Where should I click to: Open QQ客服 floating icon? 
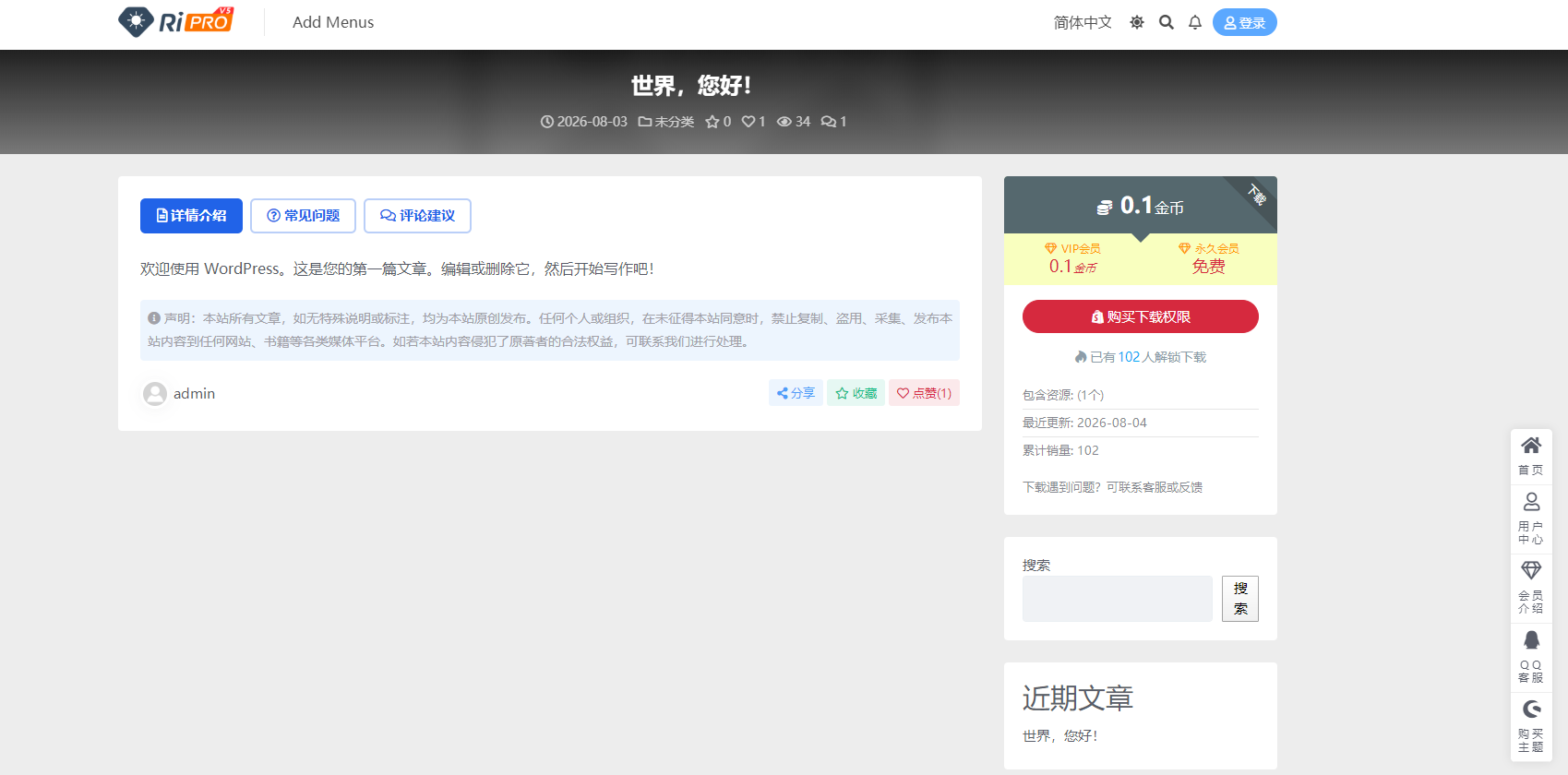pos(1531,657)
